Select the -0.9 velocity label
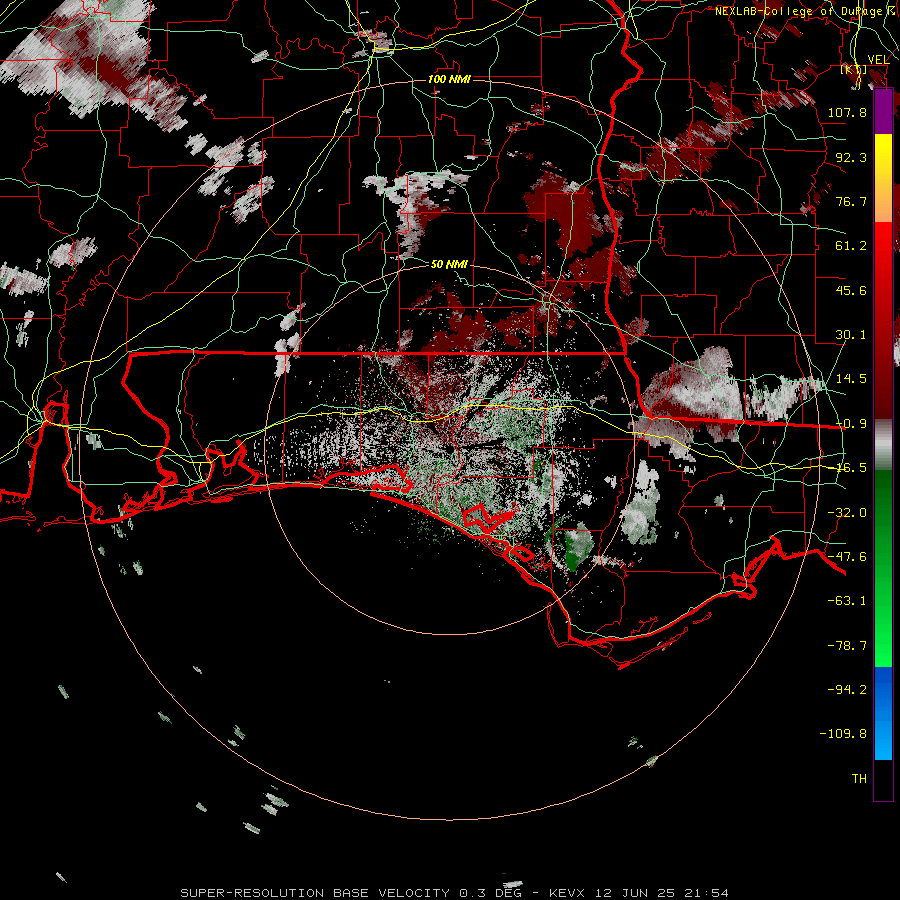Image resolution: width=900 pixels, height=900 pixels. click(851, 424)
